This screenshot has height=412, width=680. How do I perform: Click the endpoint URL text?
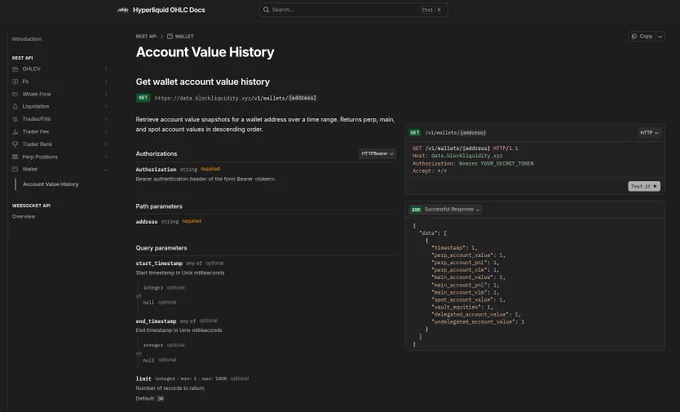tap(235, 98)
